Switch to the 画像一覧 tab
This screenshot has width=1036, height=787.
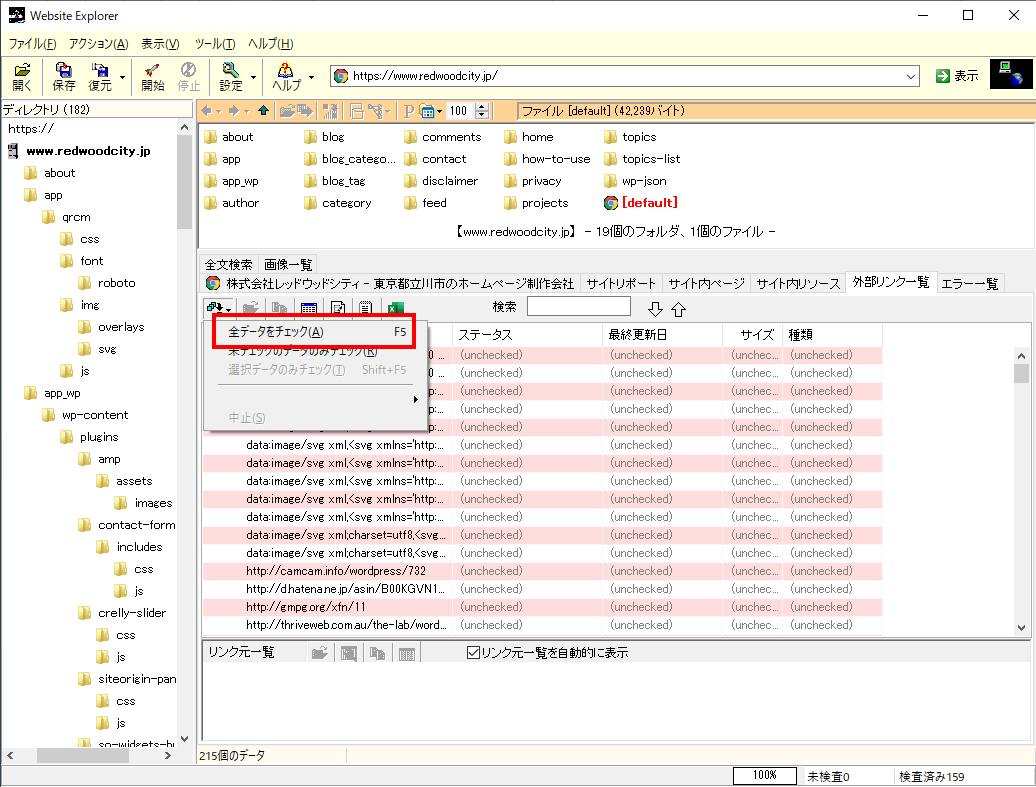288,264
